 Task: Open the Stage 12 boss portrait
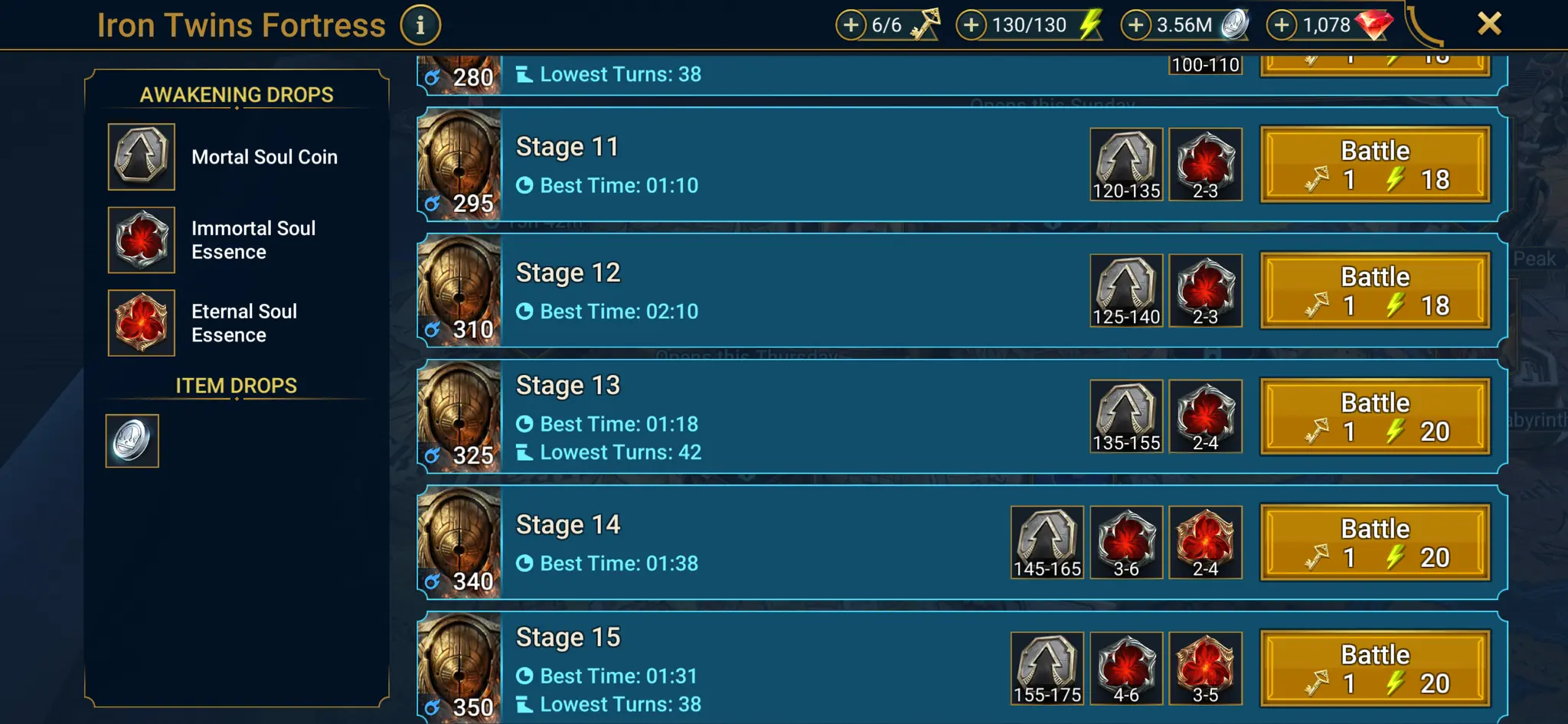click(459, 291)
